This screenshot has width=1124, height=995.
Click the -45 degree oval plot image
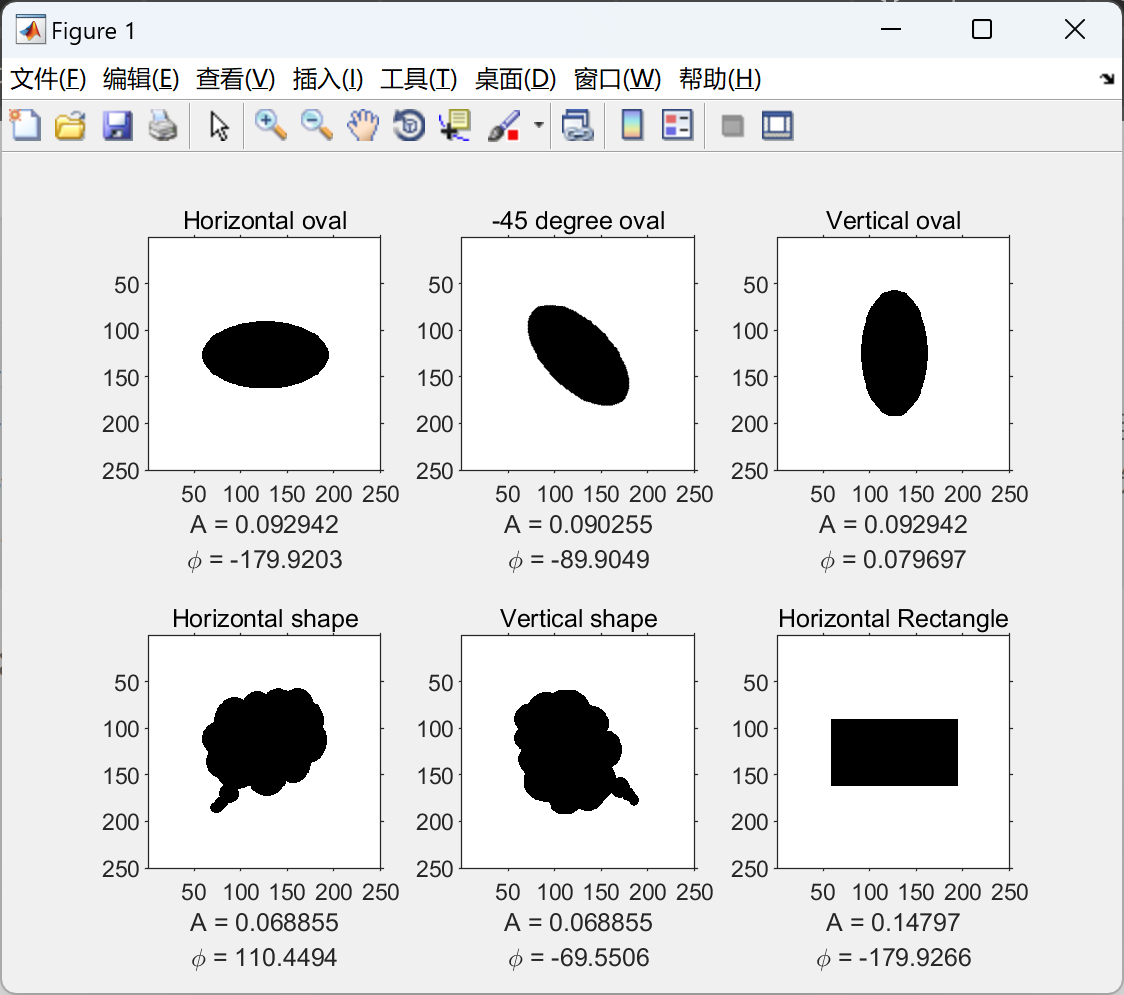pyautogui.click(x=578, y=354)
